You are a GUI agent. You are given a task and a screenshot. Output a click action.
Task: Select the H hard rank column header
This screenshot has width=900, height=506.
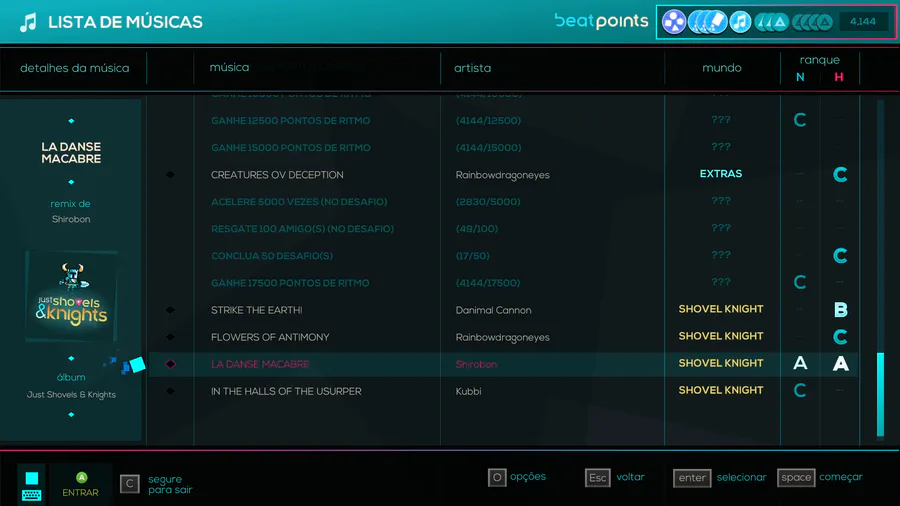pyautogui.click(x=839, y=77)
